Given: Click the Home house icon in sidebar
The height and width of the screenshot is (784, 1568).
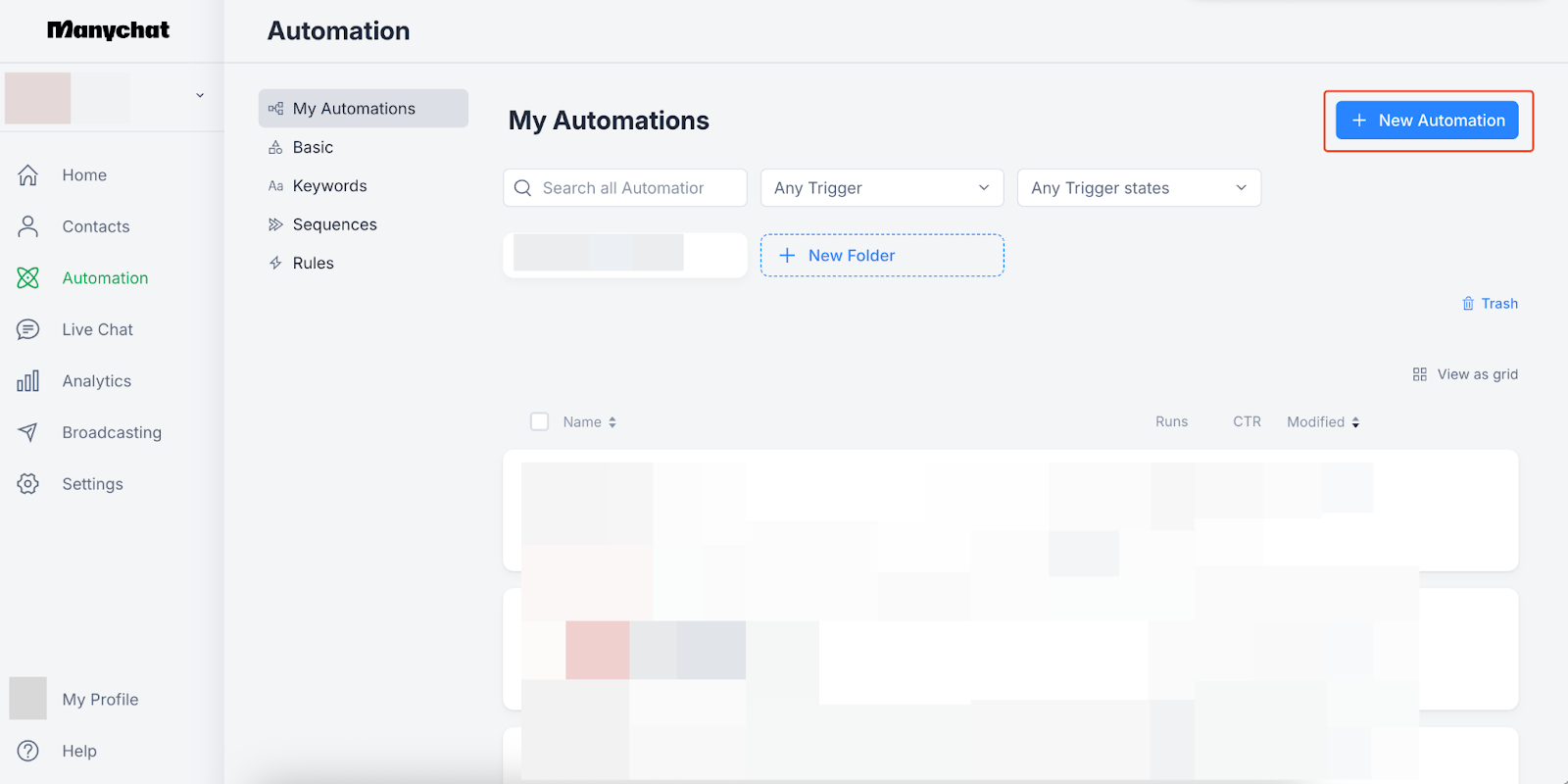Looking at the screenshot, I should coord(27,175).
